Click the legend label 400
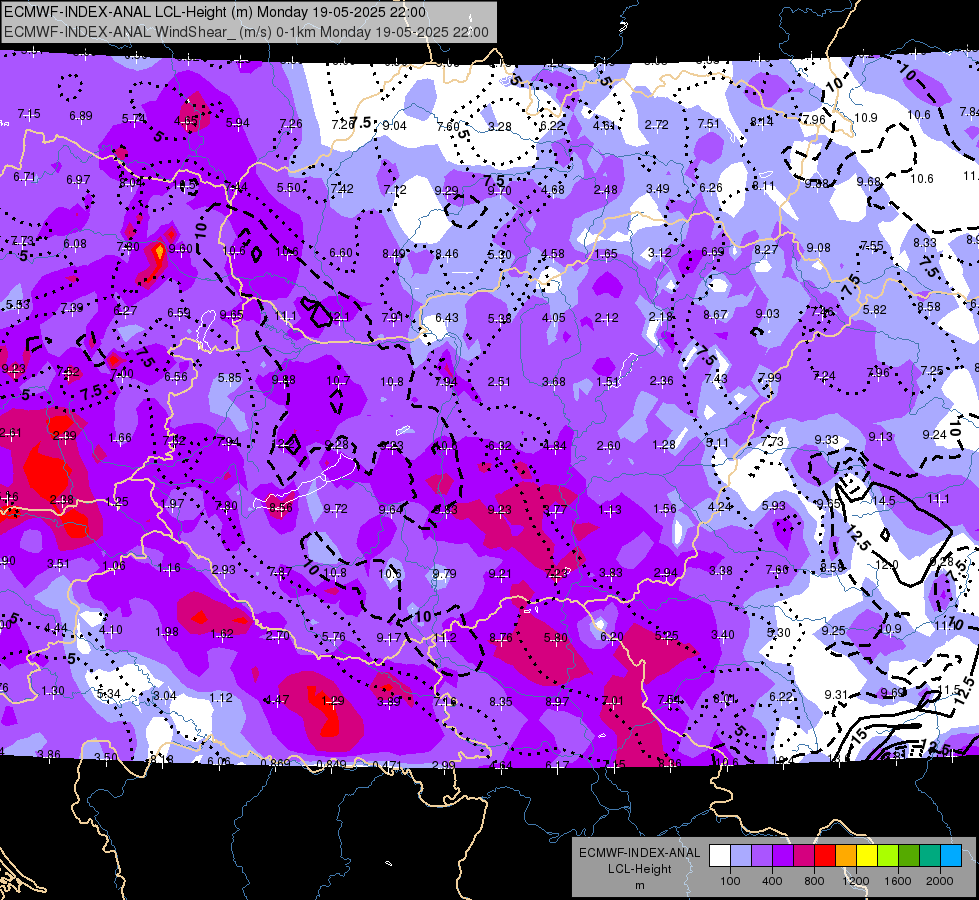This screenshot has height=900, width=979. [x=772, y=881]
